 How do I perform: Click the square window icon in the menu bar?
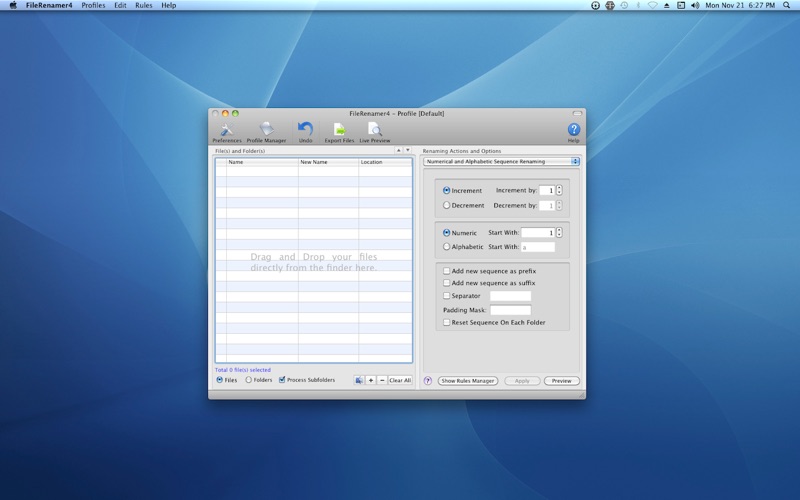pos(681,5)
